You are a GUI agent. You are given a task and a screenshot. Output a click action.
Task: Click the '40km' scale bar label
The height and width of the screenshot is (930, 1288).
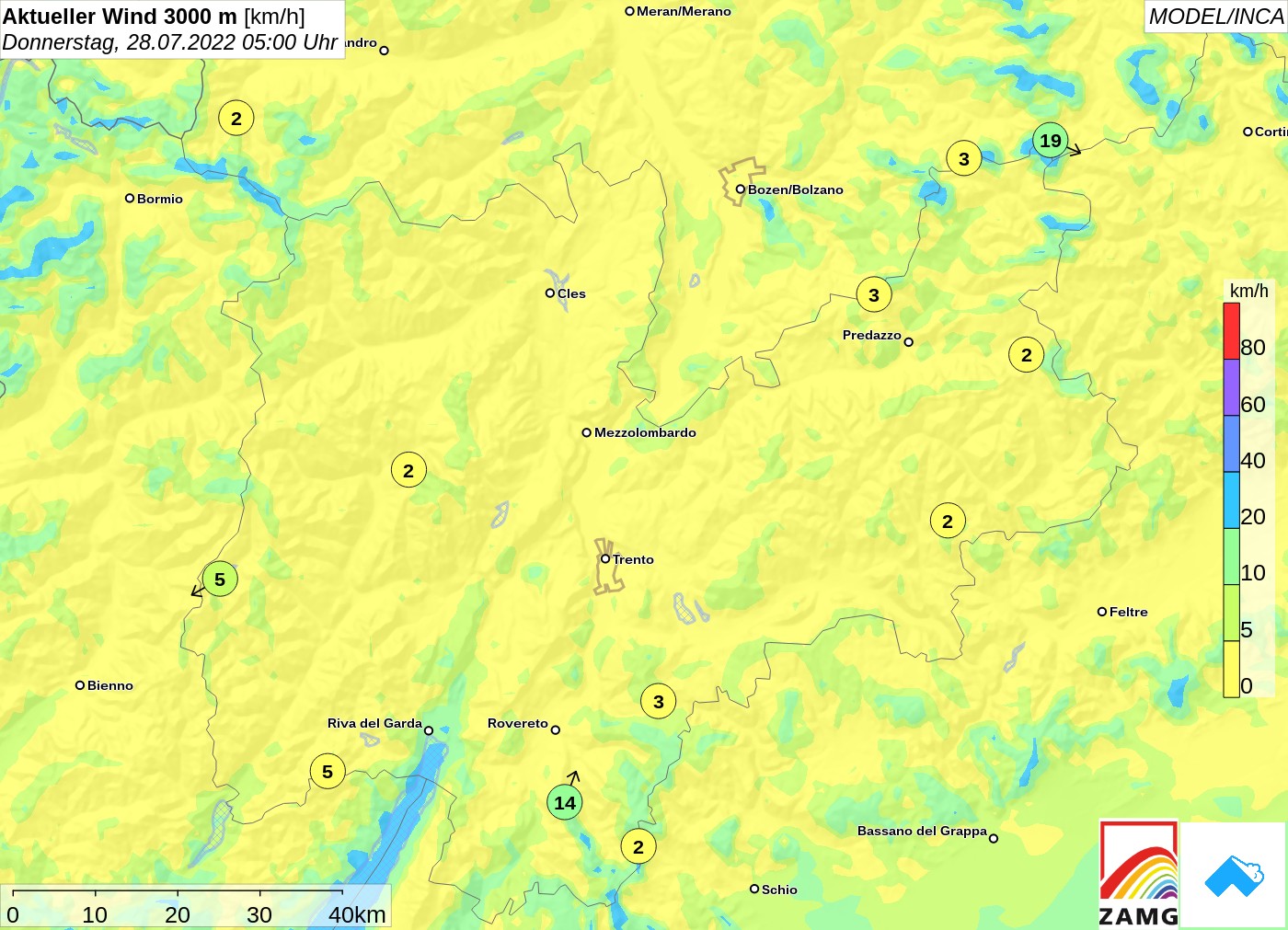tap(357, 914)
